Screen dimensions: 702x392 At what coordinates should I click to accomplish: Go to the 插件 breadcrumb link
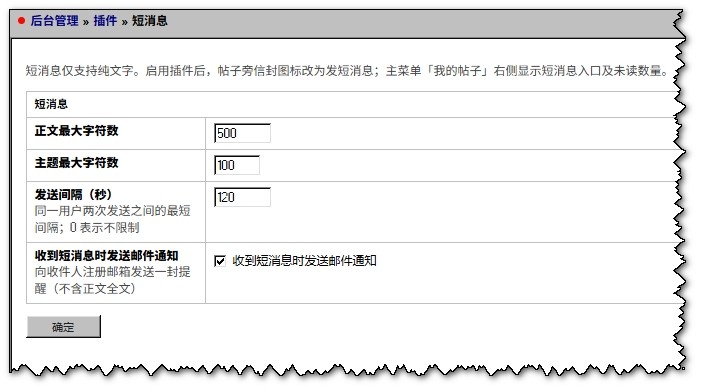(x=105, y=21)
